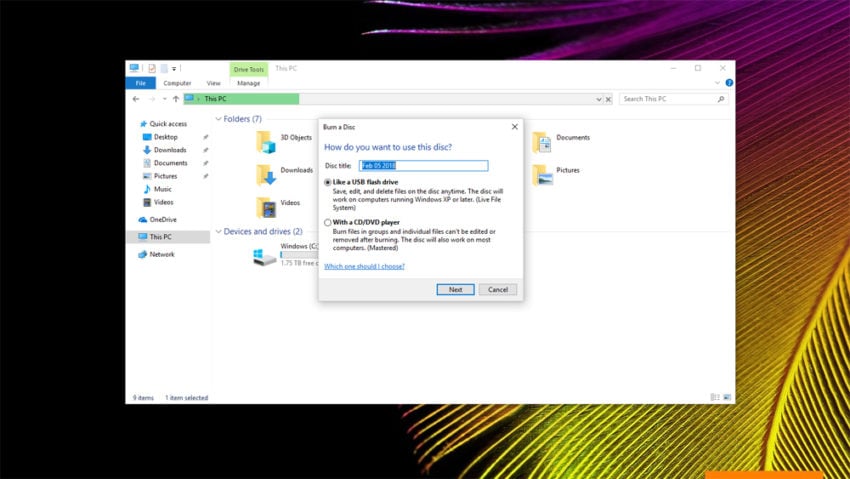Open 'Which one should I choose?' help link
Viewport: 850px width, 479px height.
tap(364, 266)
